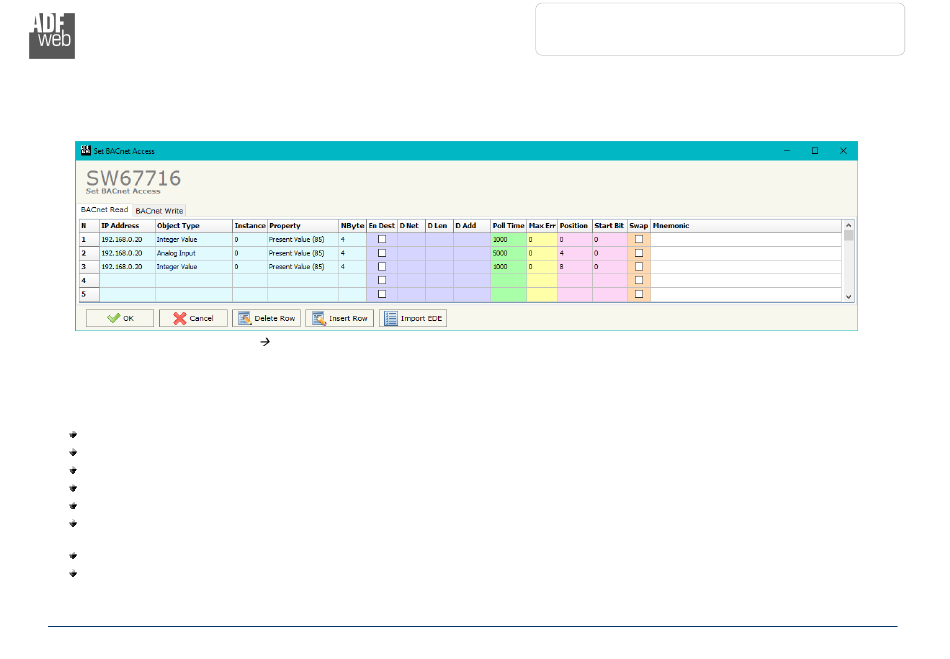Click the Set BACnet Access title bar icon

point(86,151)
